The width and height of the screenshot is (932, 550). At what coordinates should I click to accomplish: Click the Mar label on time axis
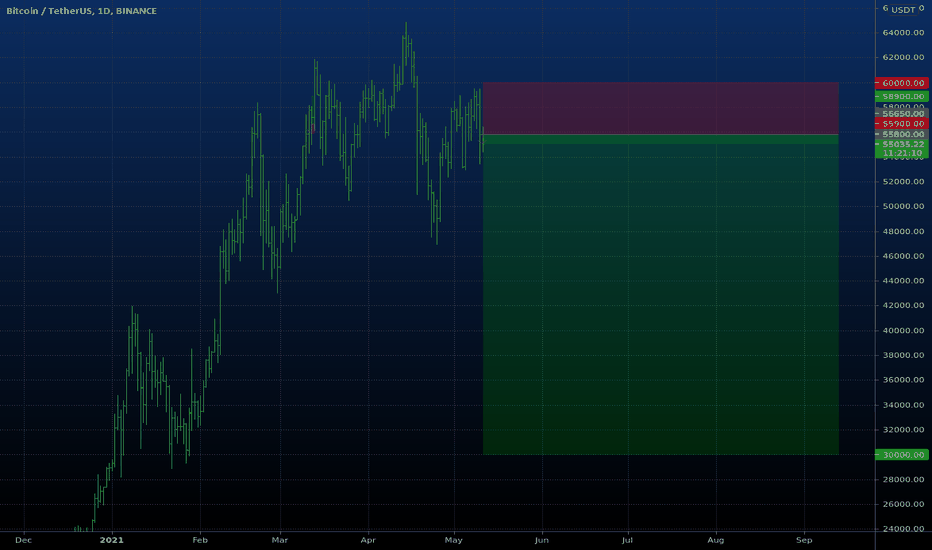click(x=279, y=540)
